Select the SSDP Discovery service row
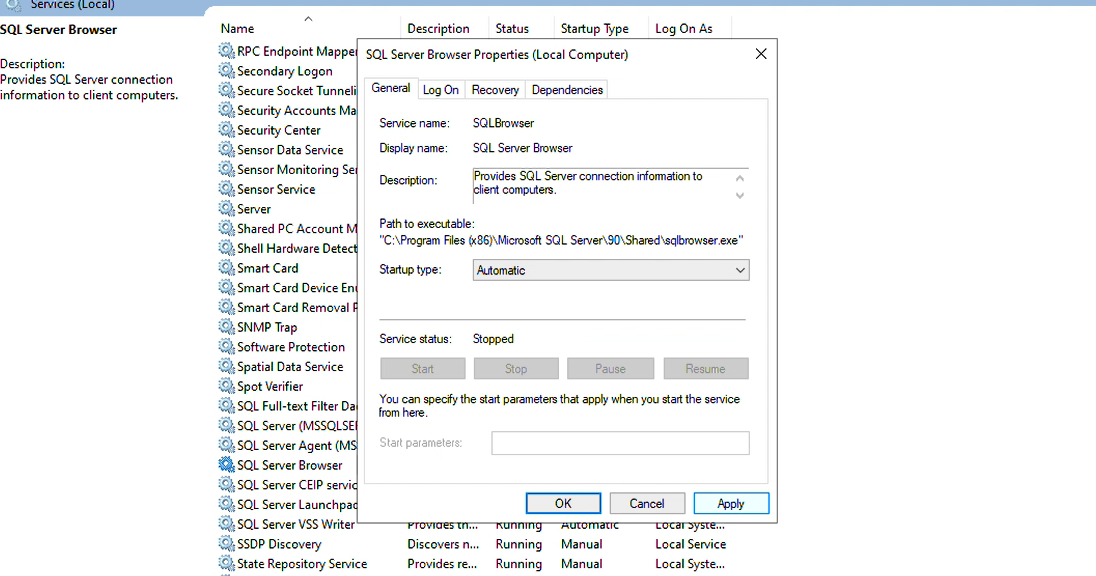 click(475, 544)
